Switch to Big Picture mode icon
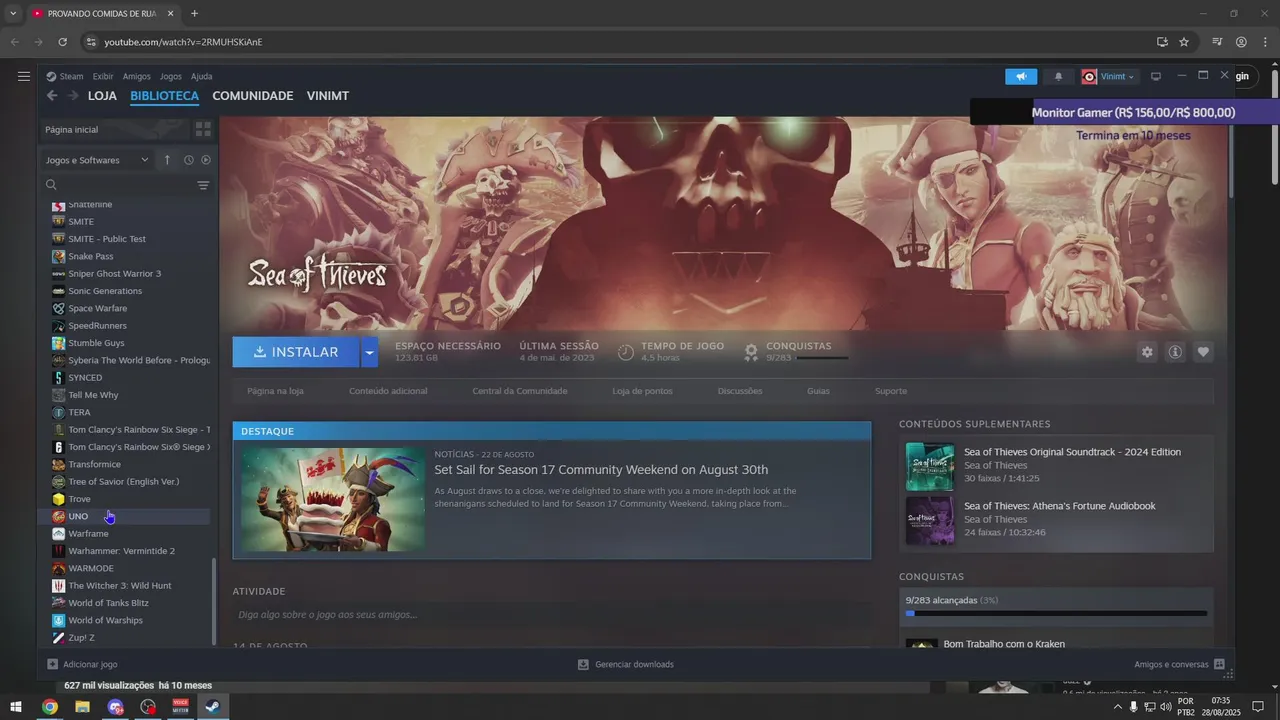 (1156, 77)
